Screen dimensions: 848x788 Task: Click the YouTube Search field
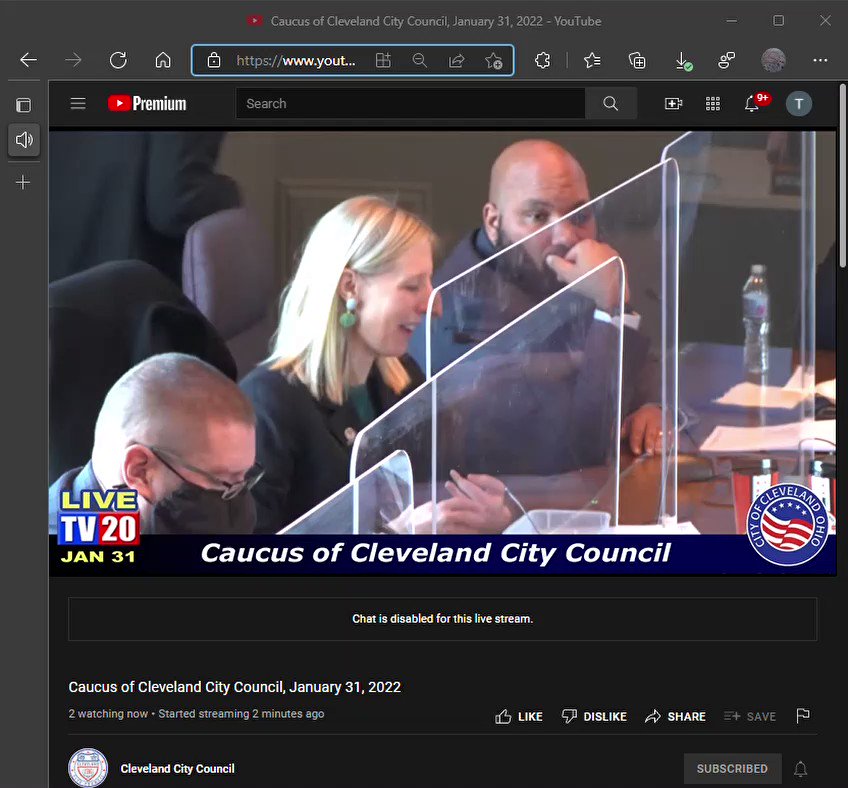click(x=410, y=103)
